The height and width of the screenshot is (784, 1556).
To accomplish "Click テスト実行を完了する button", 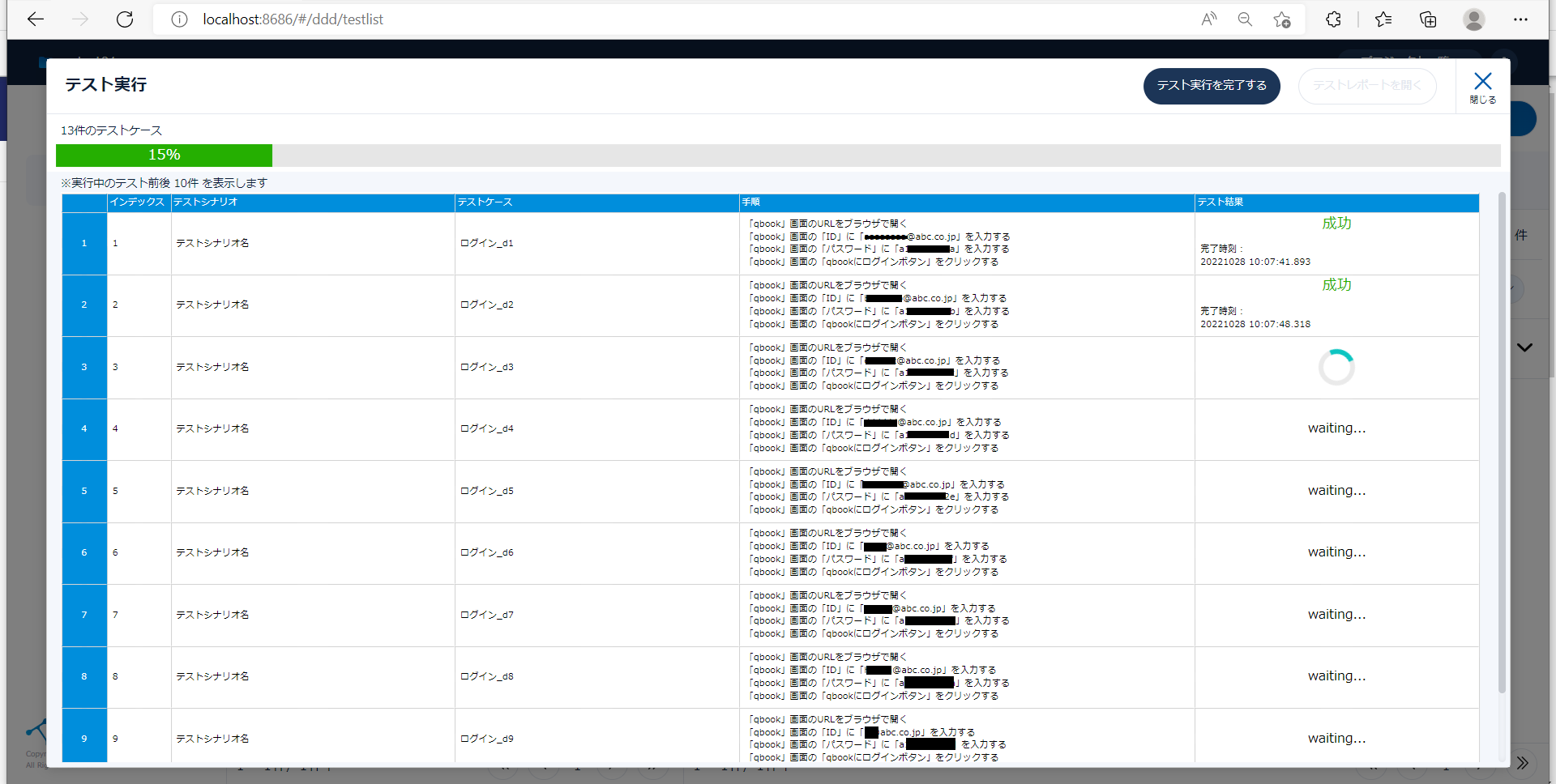I will [x=1212, y=86].
